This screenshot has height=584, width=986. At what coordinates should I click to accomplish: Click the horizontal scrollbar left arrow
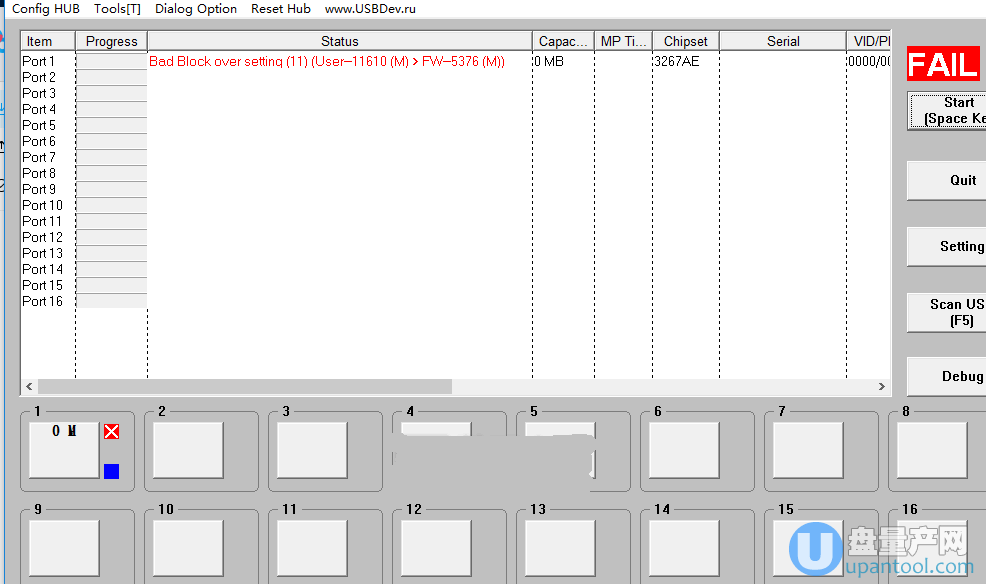coord(29,386)
